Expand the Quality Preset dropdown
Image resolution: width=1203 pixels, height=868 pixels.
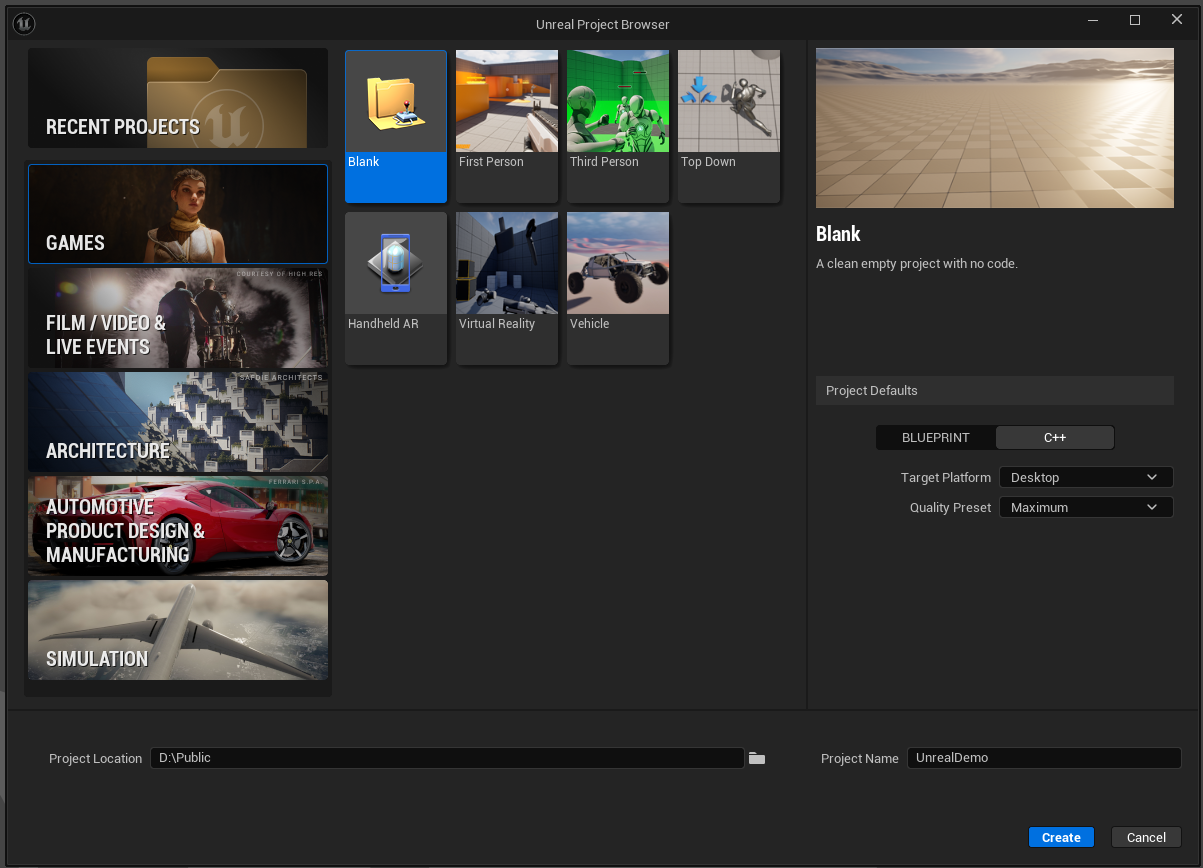(1085, 508)
